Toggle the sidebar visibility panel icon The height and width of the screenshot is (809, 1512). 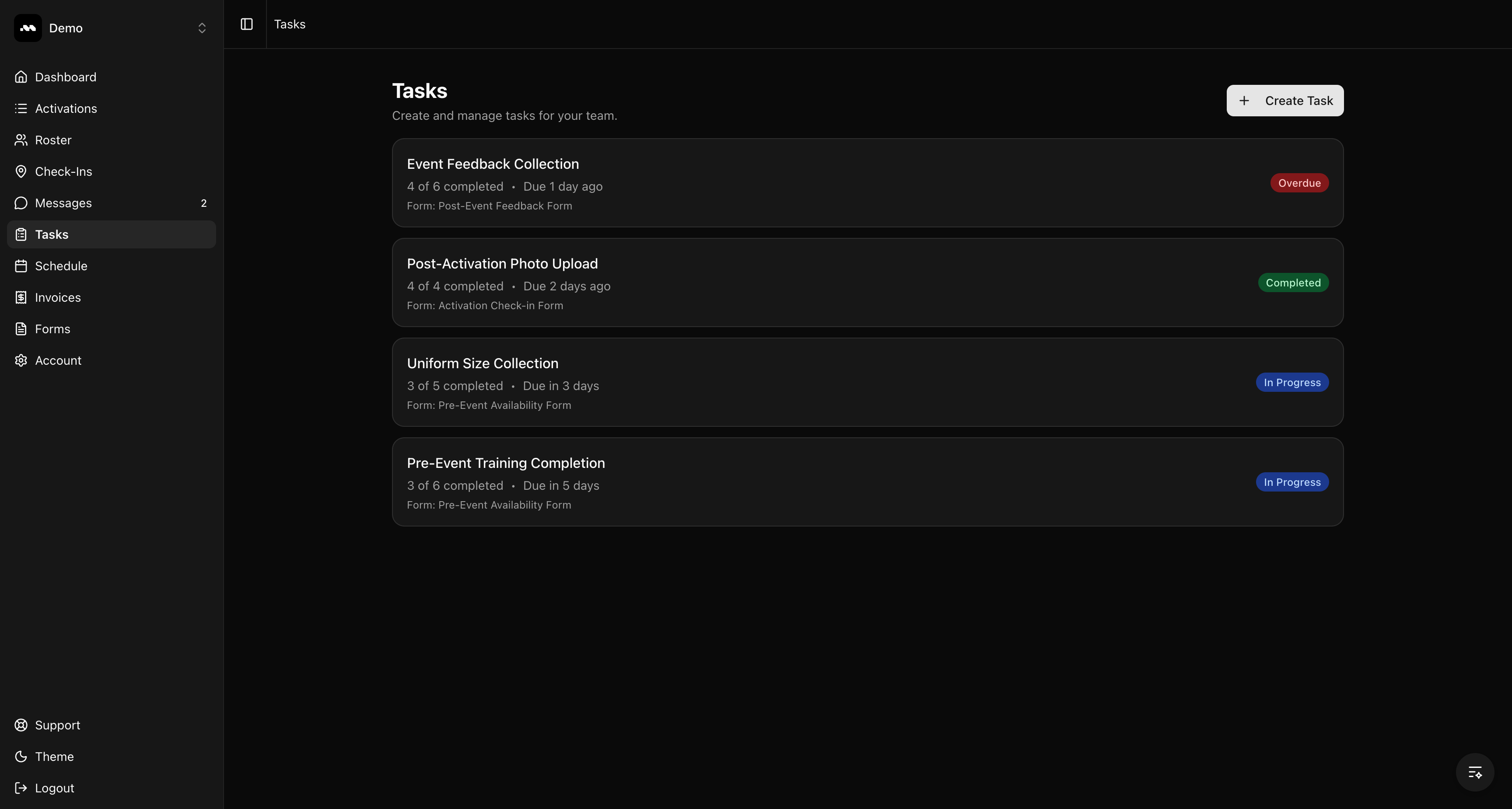coord(246,24)
